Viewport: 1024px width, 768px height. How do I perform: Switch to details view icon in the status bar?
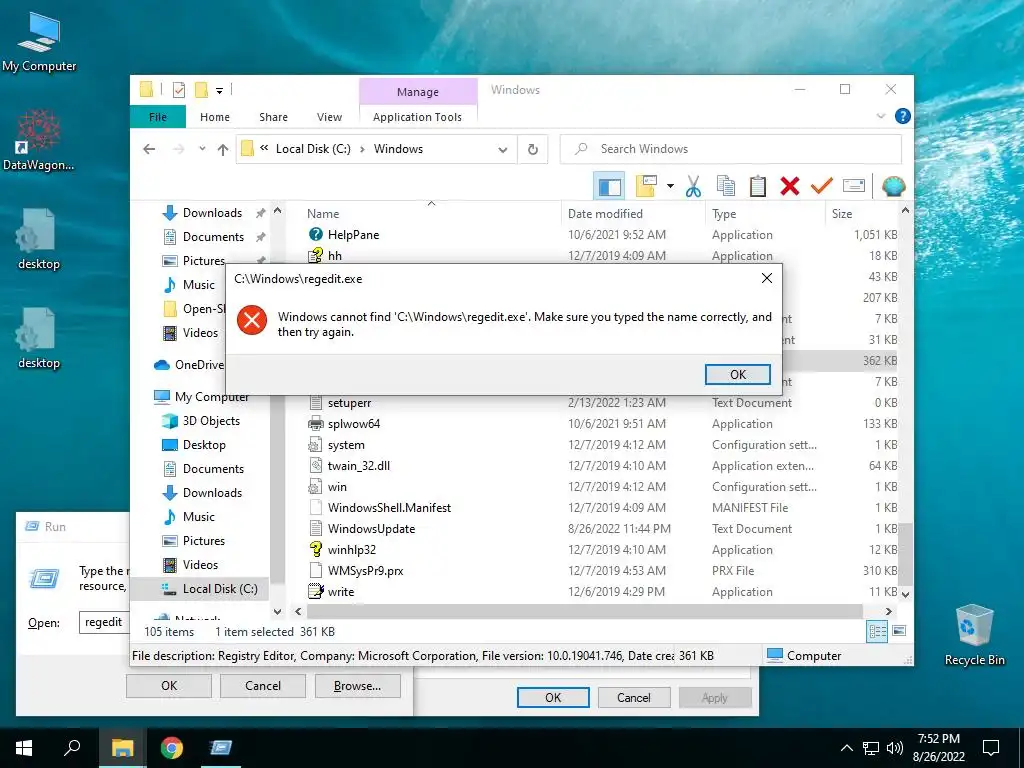[877, 631]
